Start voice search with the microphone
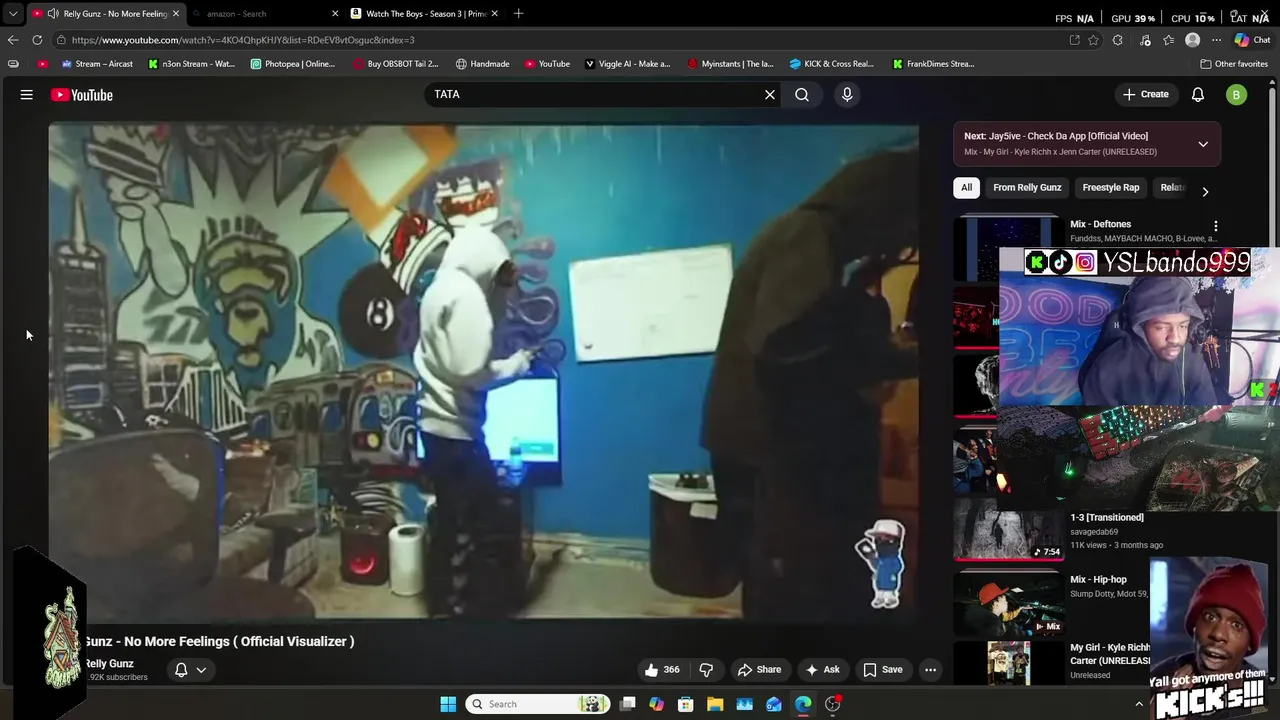Screen dimensions: 1280x720 847,95
